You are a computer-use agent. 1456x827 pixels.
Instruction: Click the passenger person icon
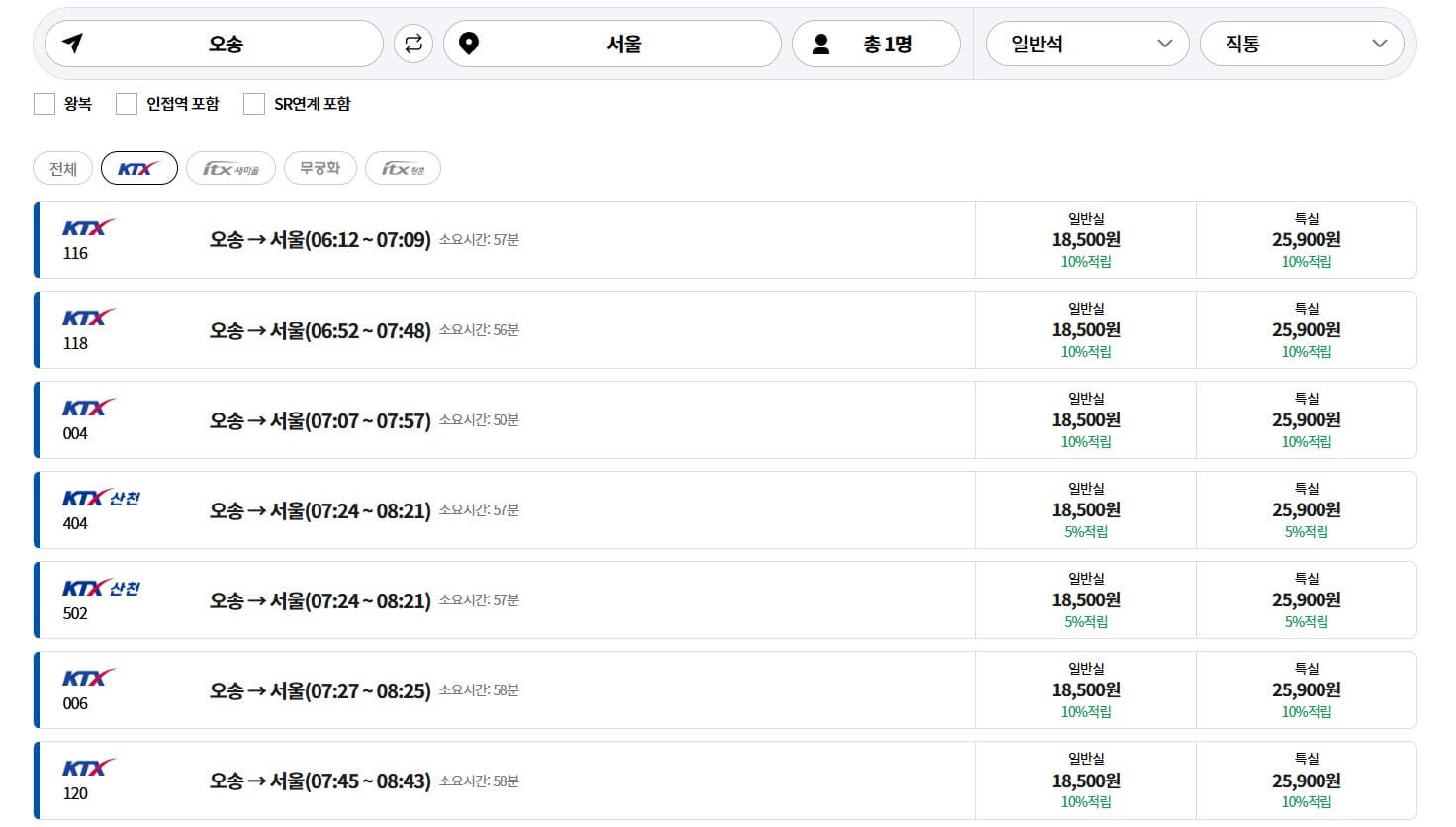821,43
